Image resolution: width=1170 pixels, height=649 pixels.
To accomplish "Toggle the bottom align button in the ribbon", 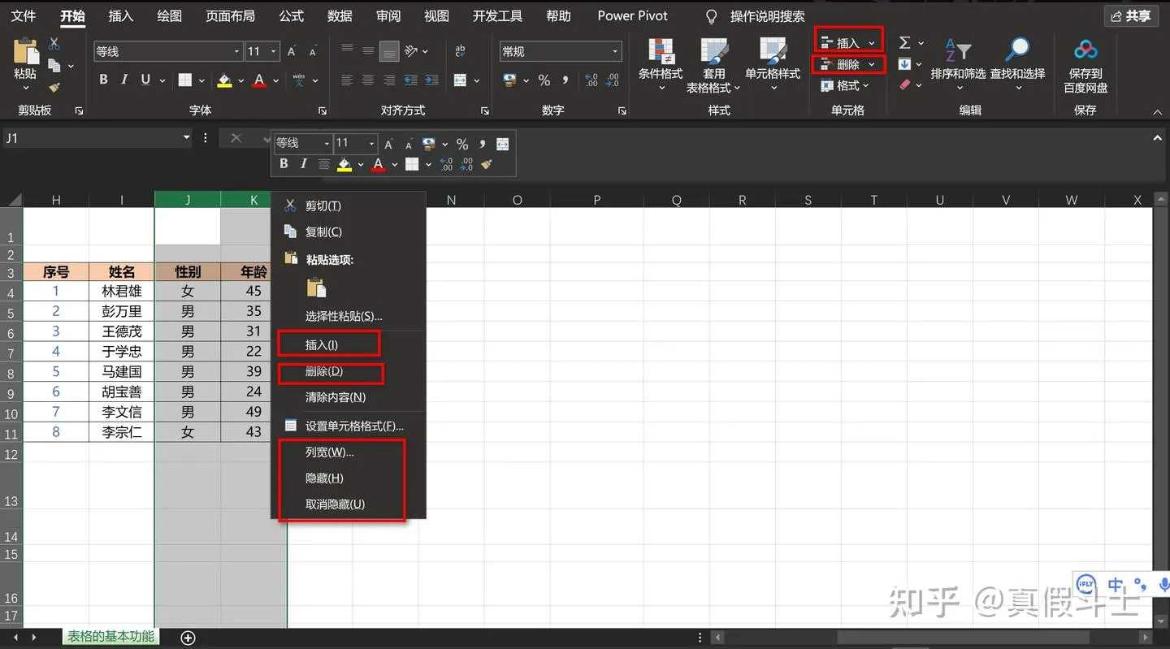I will click(x=389, y=51).
